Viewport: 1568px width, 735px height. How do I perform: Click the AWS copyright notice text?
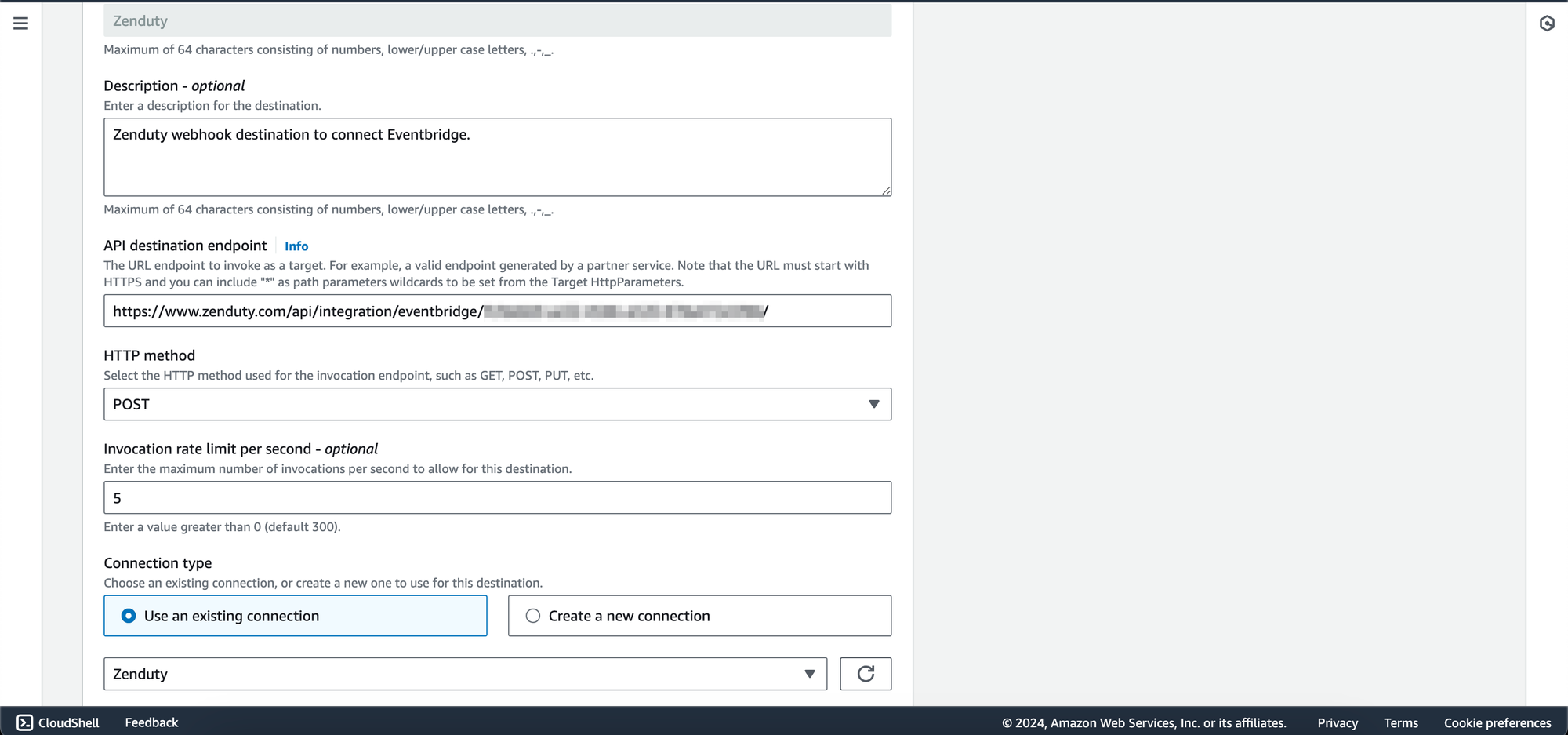tap(1144, 722)
